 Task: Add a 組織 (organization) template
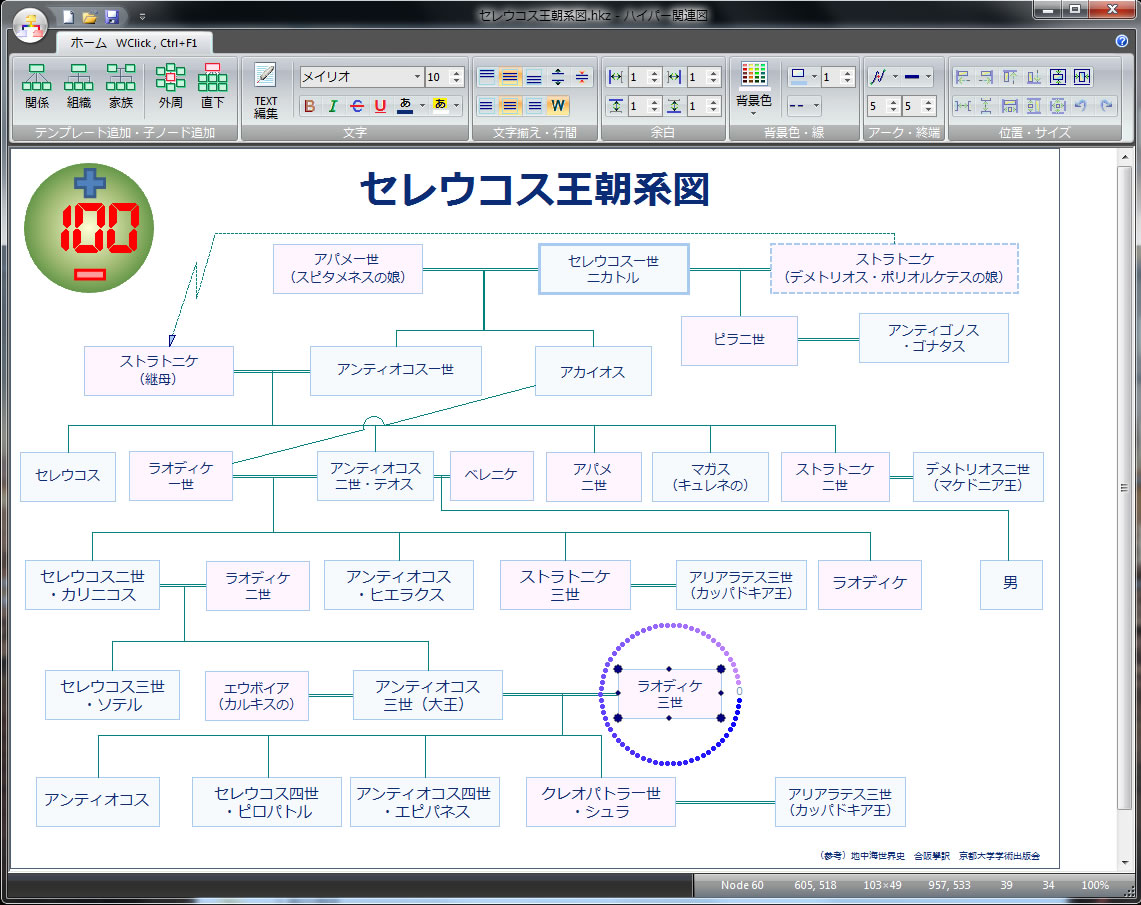click(79, 85)
